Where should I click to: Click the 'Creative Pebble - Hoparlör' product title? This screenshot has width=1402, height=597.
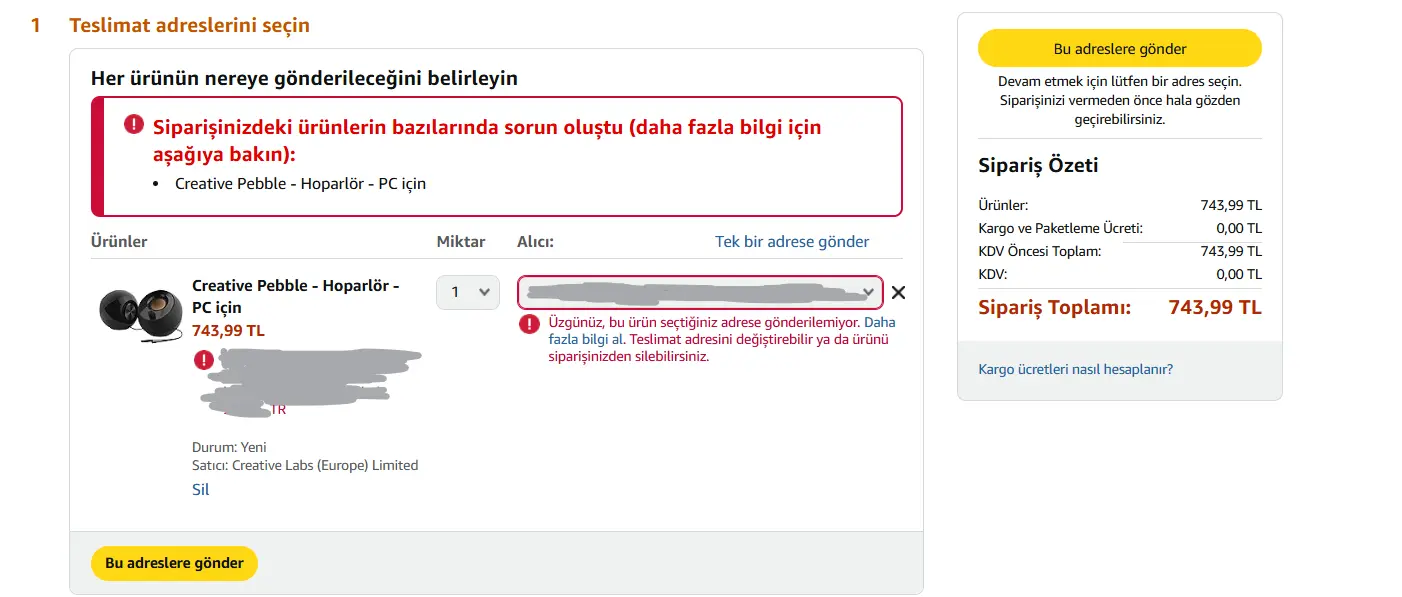296,296
